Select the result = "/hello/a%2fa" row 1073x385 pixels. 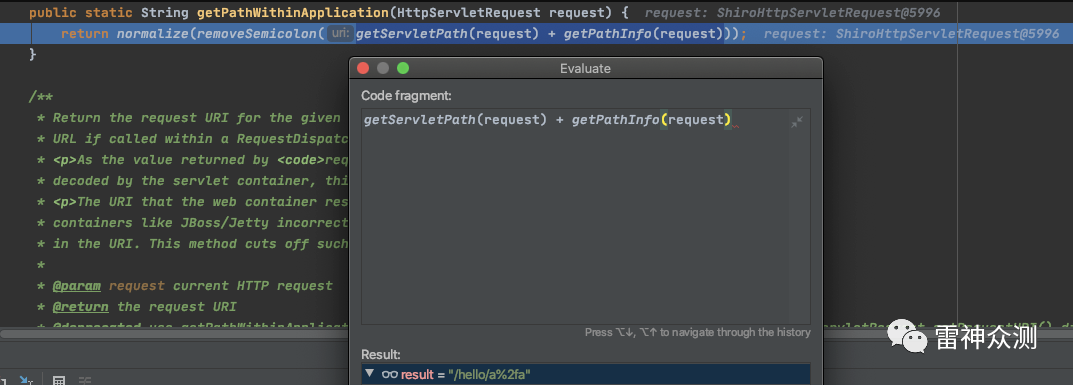point(586,374)
